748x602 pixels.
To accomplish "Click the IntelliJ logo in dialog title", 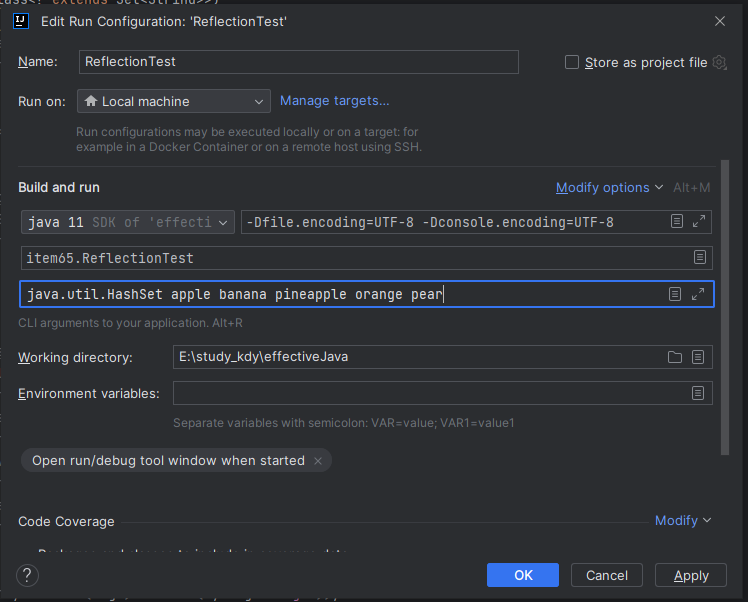I will 21,21.
